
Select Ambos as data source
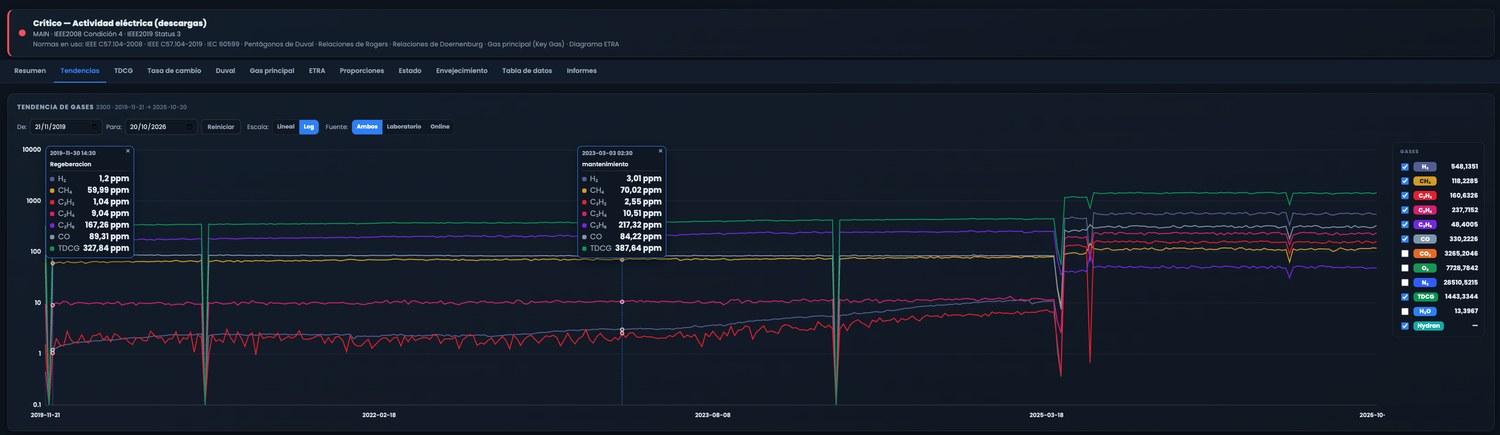[367, 127]
